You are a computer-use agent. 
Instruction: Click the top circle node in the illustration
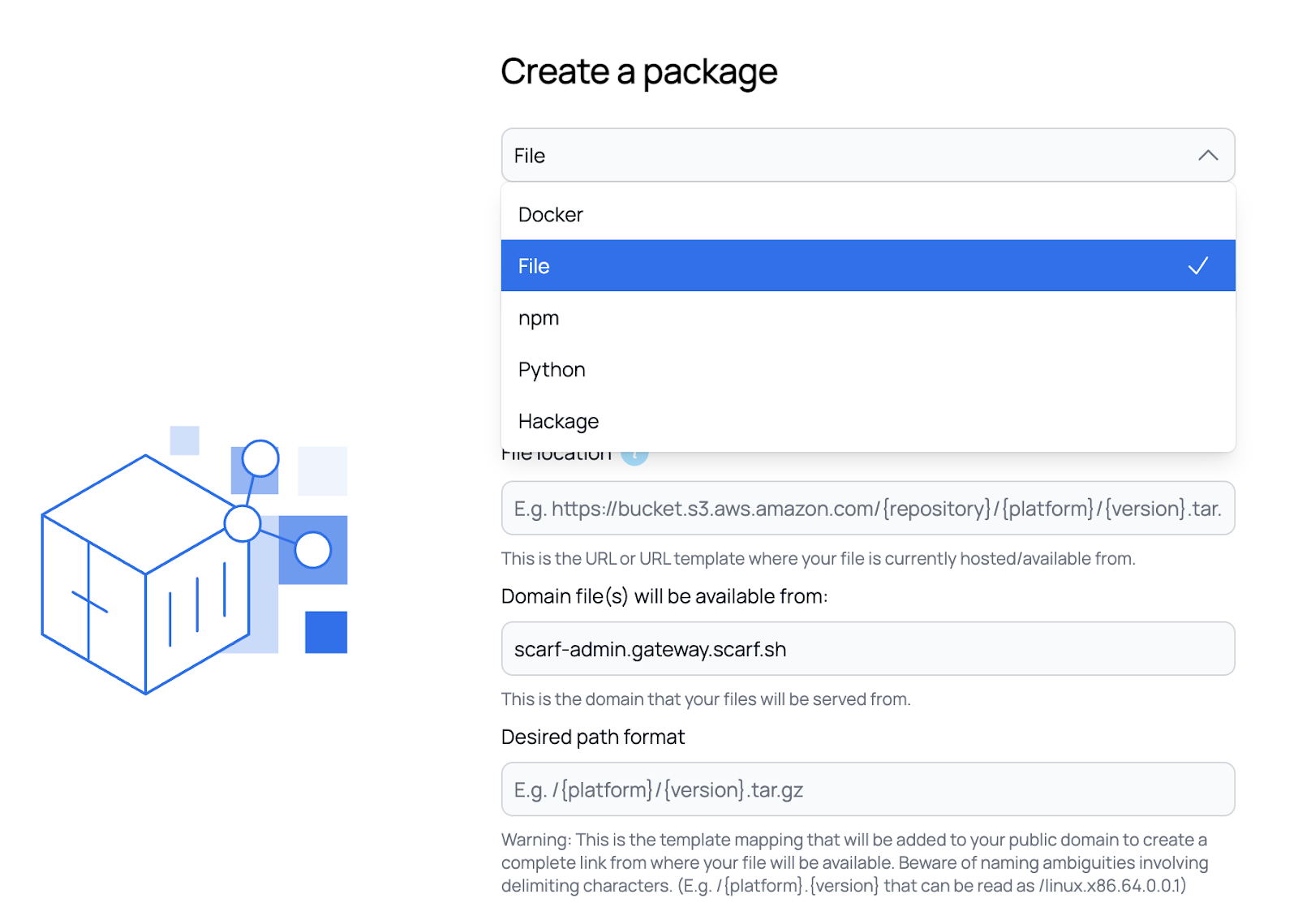(x=260, y=458)
